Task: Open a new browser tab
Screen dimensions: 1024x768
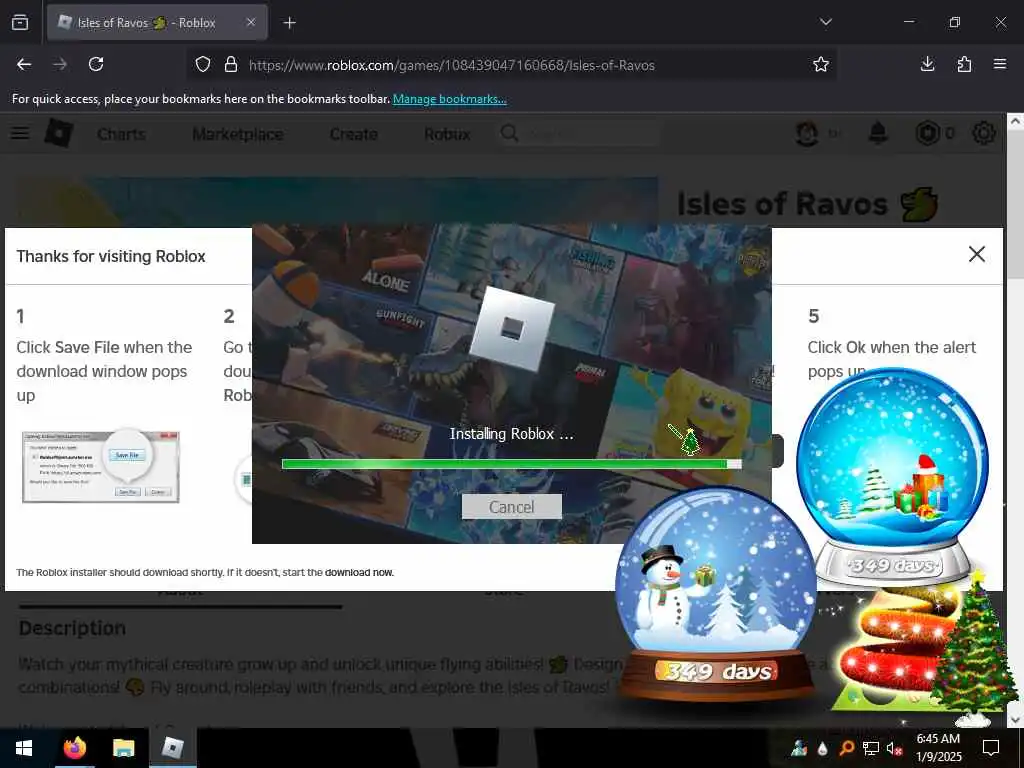Action: [289, 23]
